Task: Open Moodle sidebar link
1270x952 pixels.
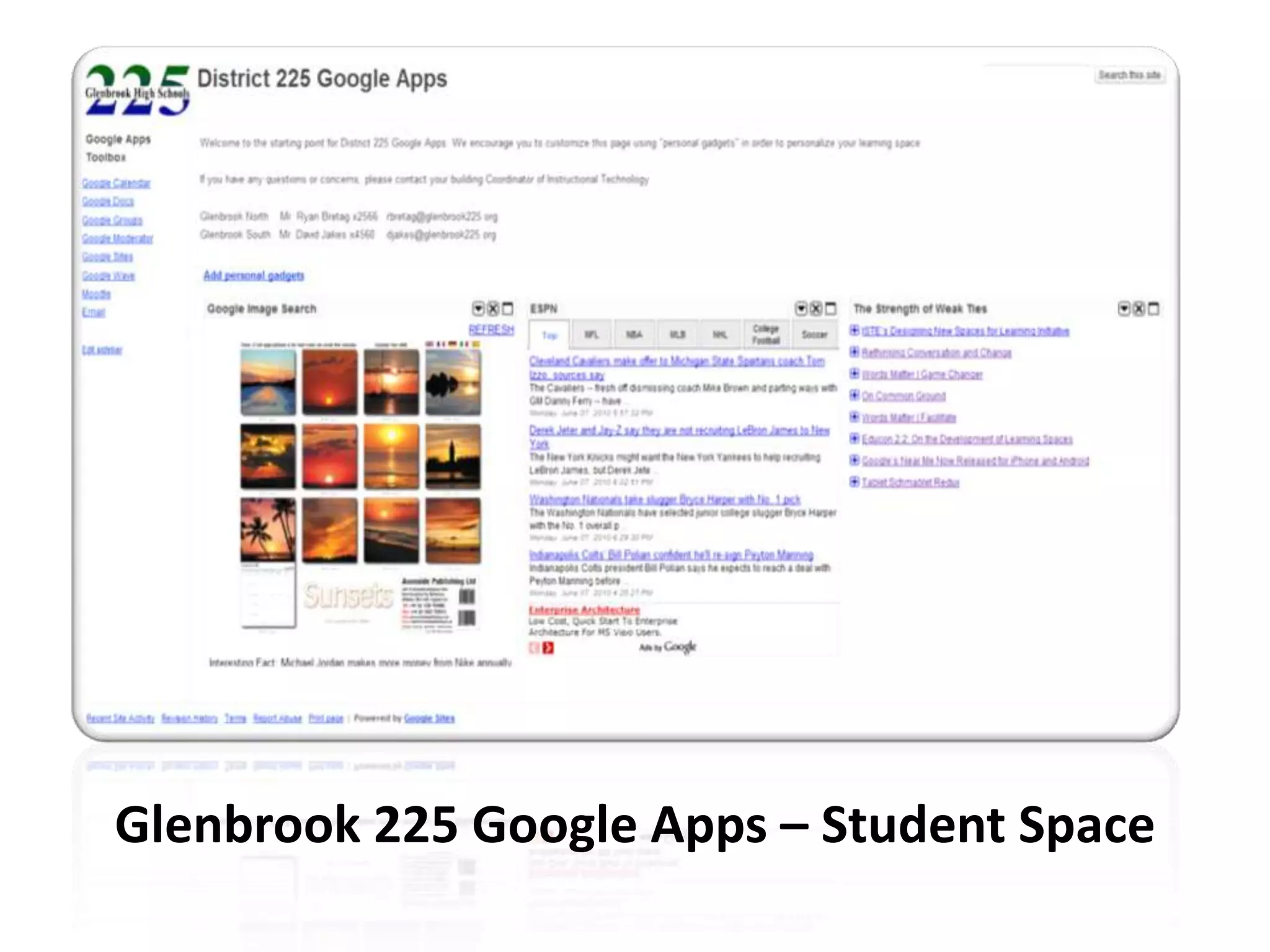Action: click(x=96, y=294)
